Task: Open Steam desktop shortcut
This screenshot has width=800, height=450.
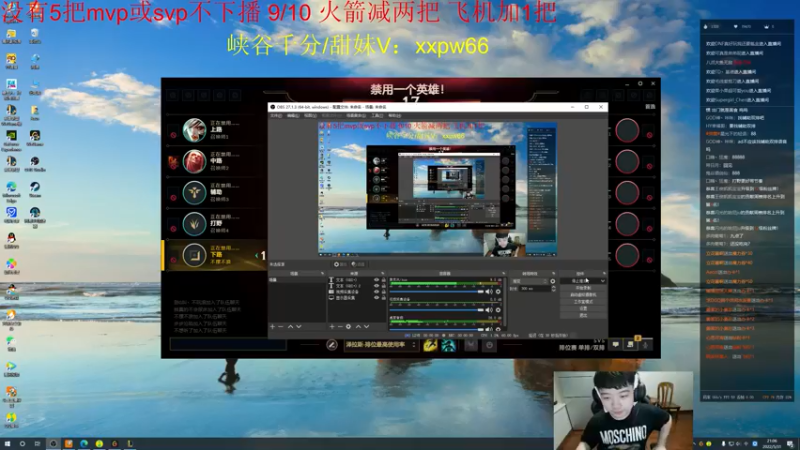Action: pos(35,188)
